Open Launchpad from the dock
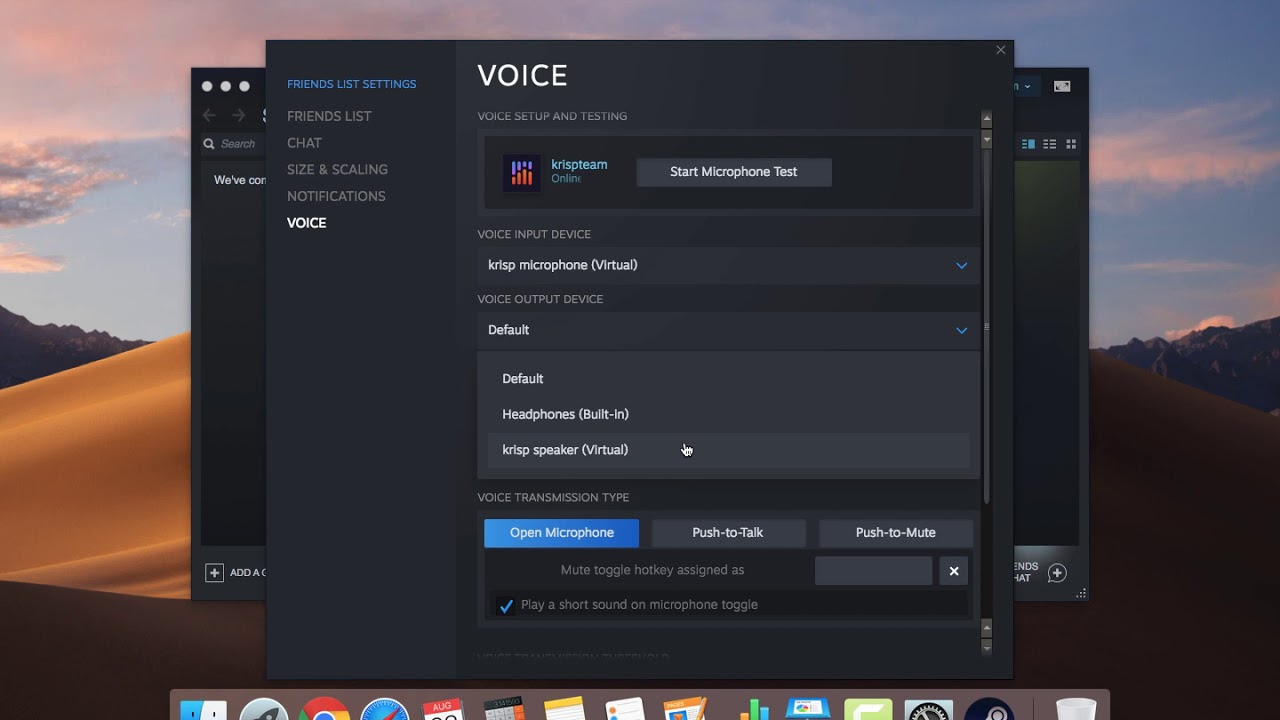The width and height of the screenshot is (1280, 720). click(264, 710)
